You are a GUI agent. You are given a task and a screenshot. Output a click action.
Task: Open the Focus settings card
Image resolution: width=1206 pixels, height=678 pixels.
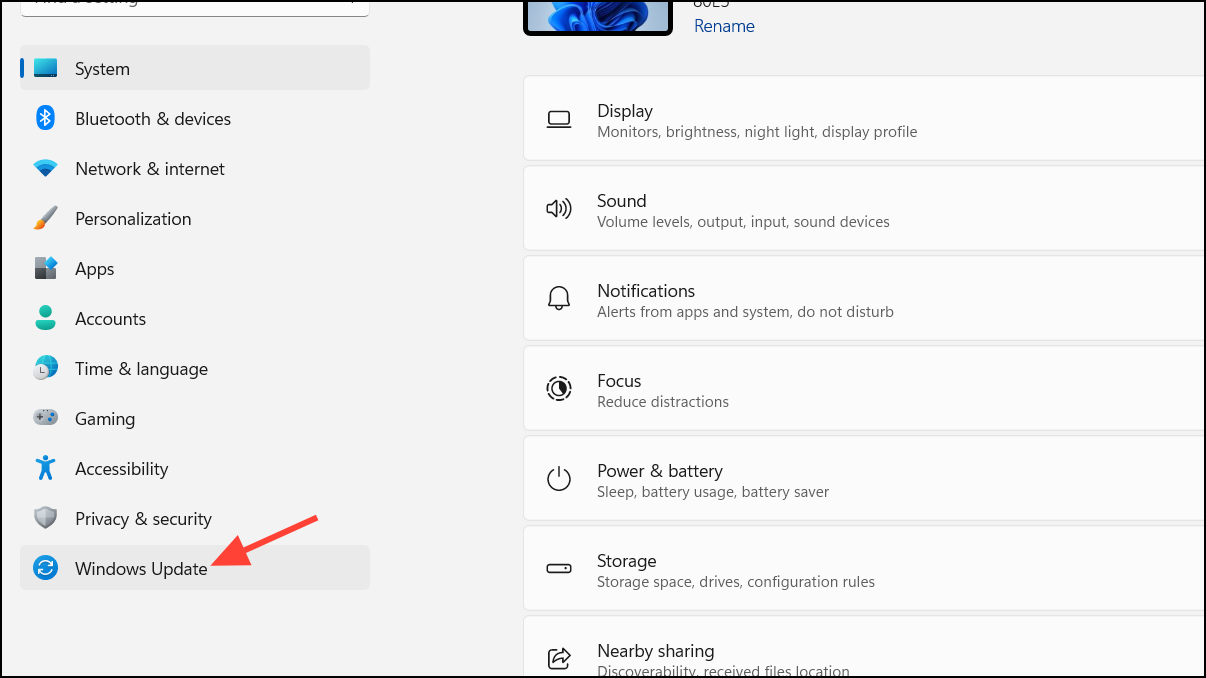pyautogui.click(x=864, y=388)
